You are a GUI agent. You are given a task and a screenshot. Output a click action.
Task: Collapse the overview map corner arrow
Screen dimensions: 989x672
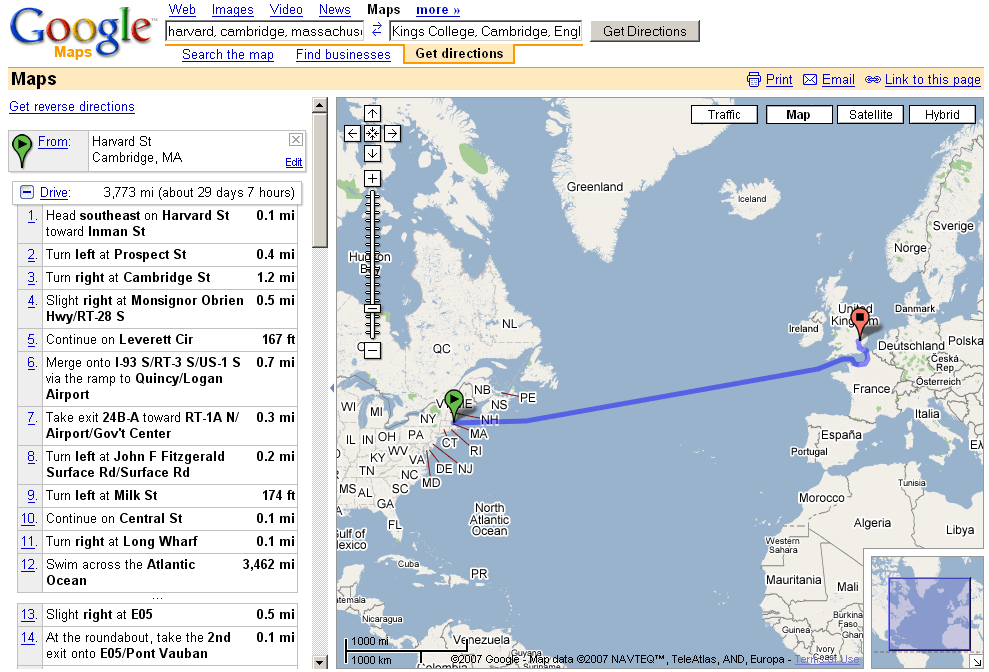tap(976, 661)
